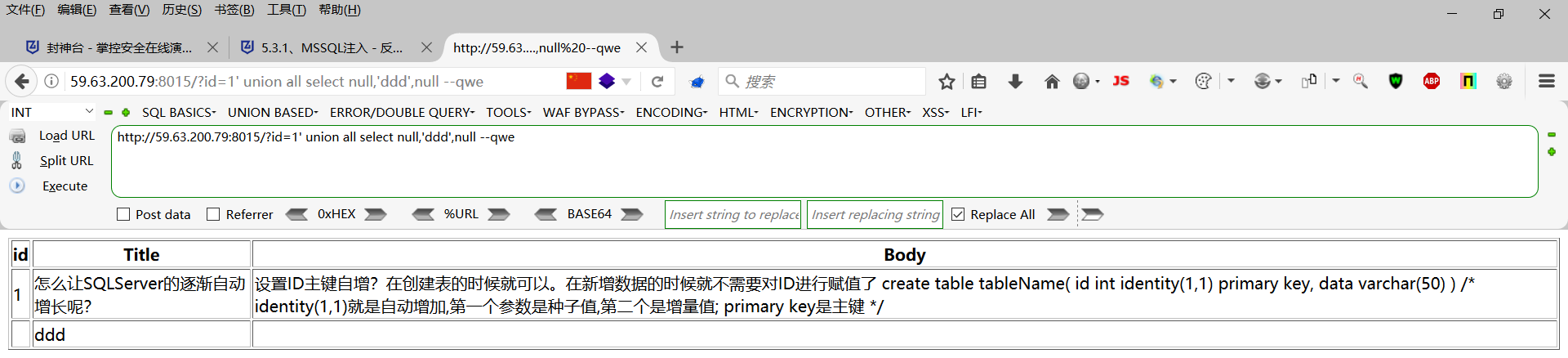Open the INT type dropdown
This screenshot has height=358, width=1568.
click(52, 112)
